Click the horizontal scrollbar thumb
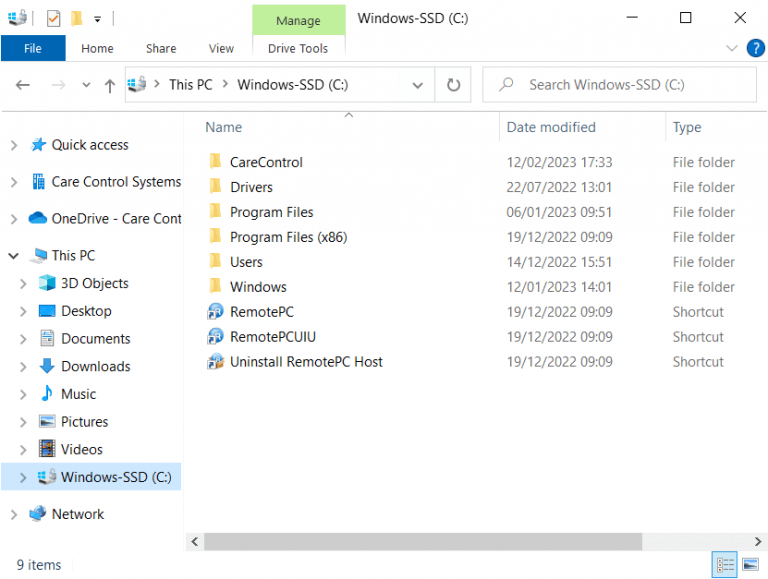 point(423,541)
